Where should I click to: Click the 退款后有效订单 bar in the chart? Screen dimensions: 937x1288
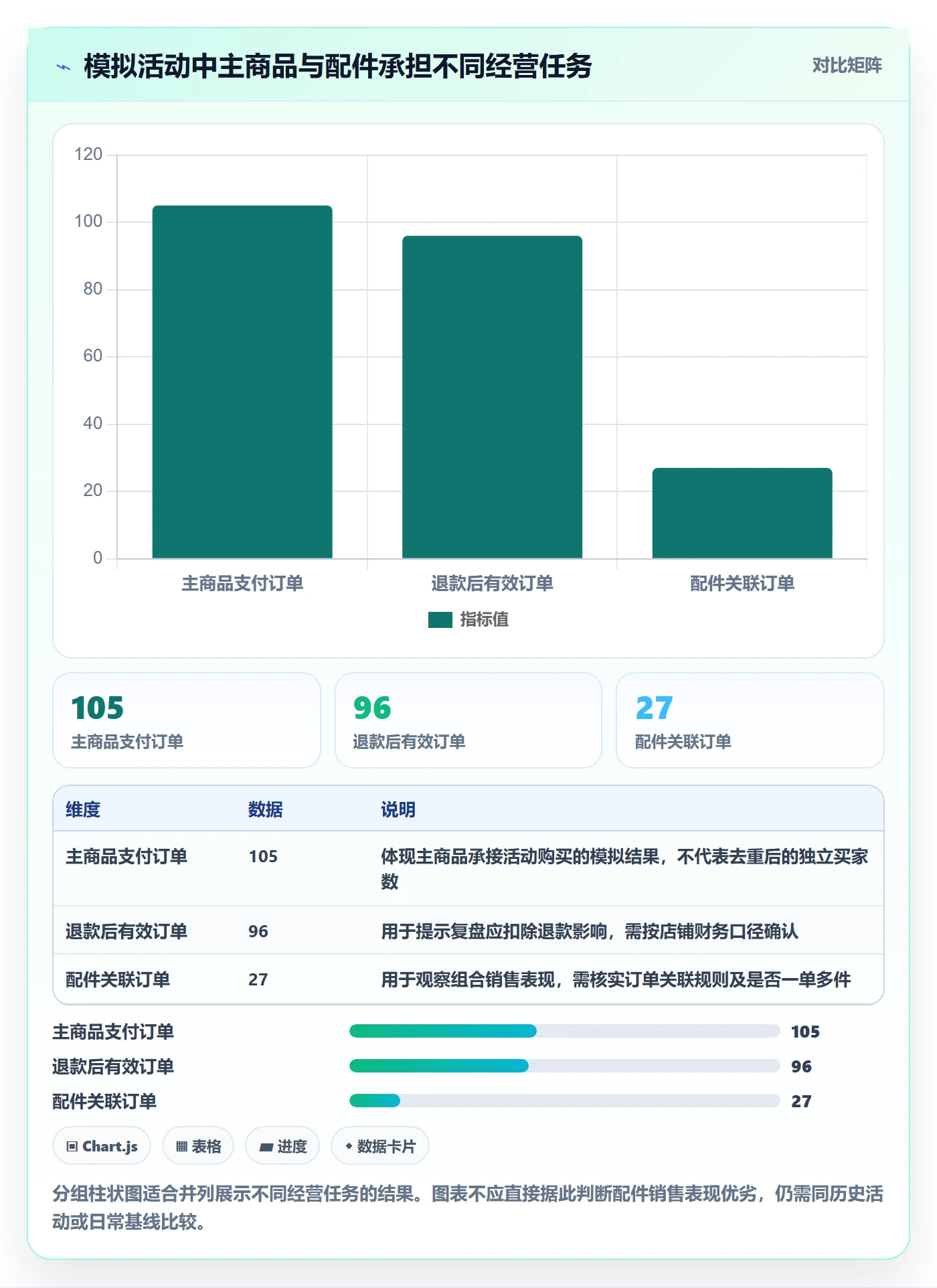pos(492,397)
